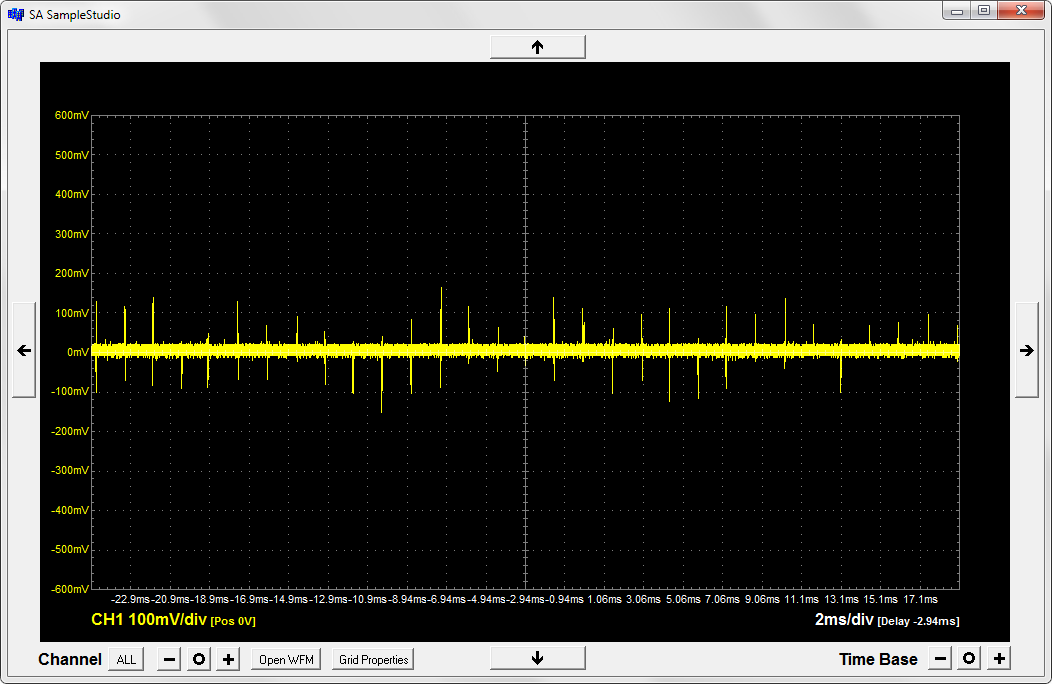Shift the waveform using the left arrow button
The width and height of the screenshot is (1052, 684).
point(24,350)
